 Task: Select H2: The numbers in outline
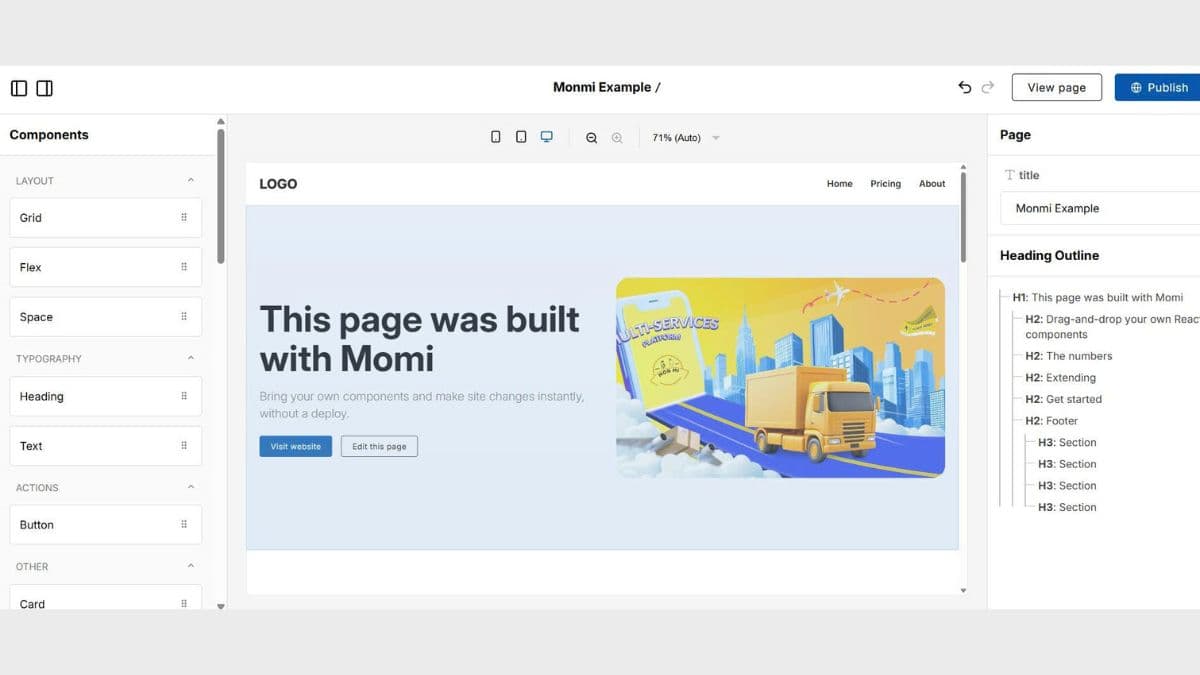[x=1068, y=356]
